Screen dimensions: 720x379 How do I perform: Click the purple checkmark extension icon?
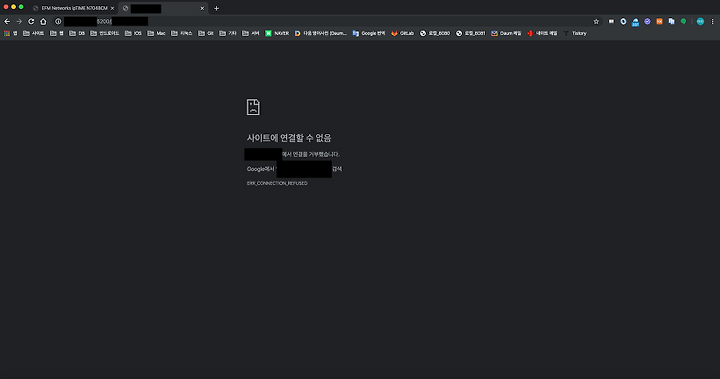(x=647, y=21)
